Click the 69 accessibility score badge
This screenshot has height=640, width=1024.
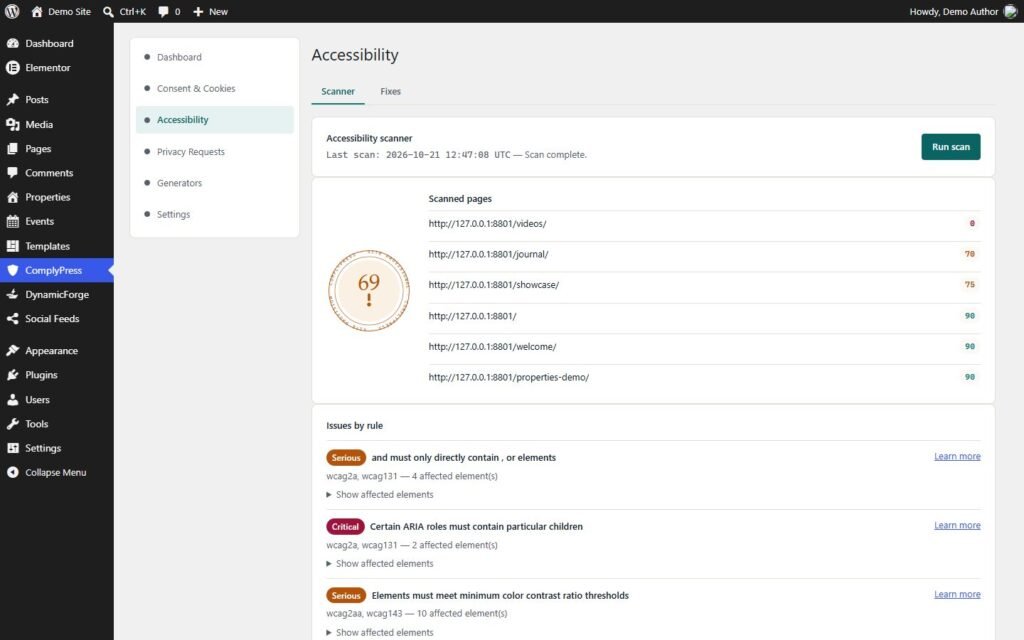pyautogui.click(x=369, y=291)
